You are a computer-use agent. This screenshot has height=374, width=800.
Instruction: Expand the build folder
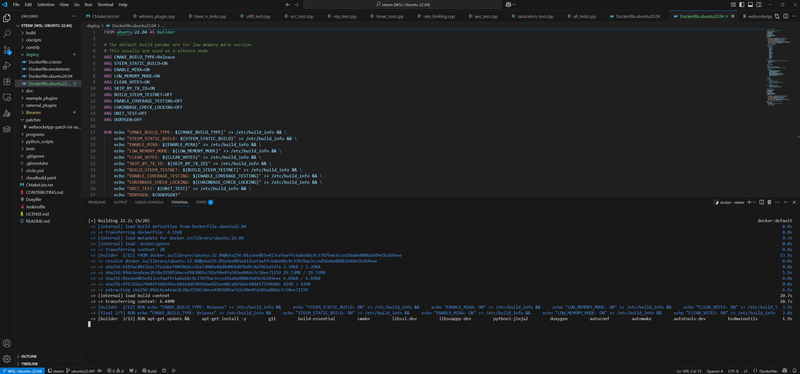tap(47, 33)
